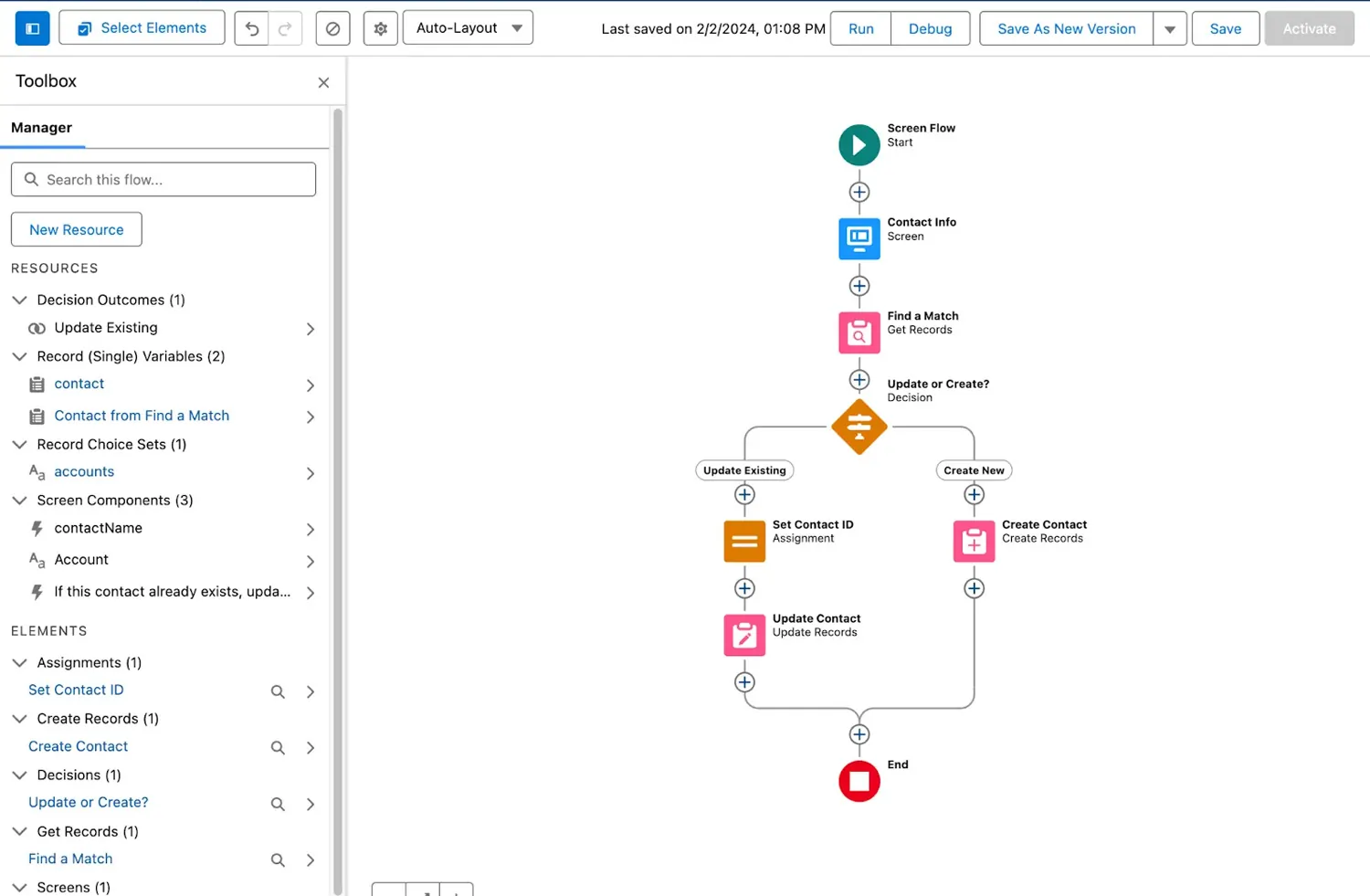
Task: Open the Update Contact node icon
Action: pyautogui.click(x=744, y=635)
